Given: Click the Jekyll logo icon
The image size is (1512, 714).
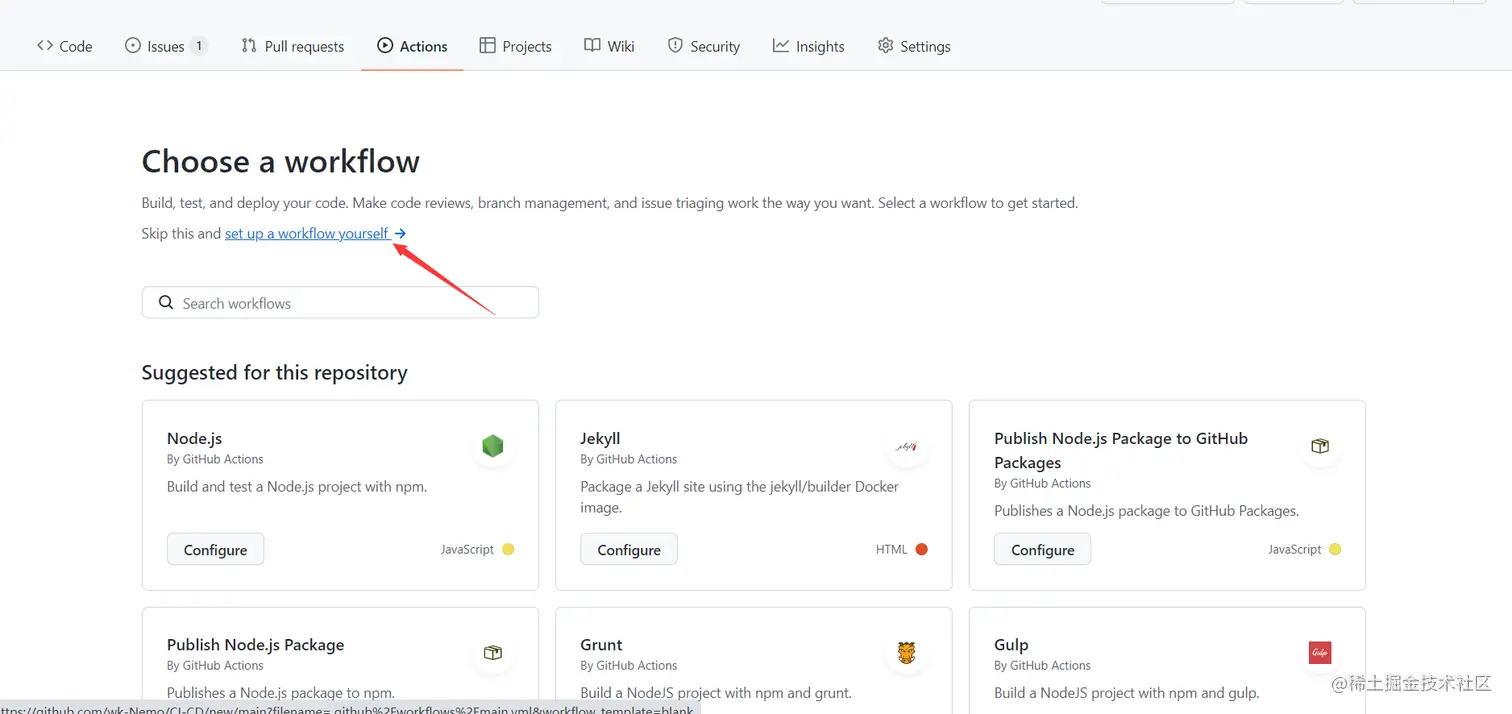Looking at the screenshot, I should (x=906, y=446).
